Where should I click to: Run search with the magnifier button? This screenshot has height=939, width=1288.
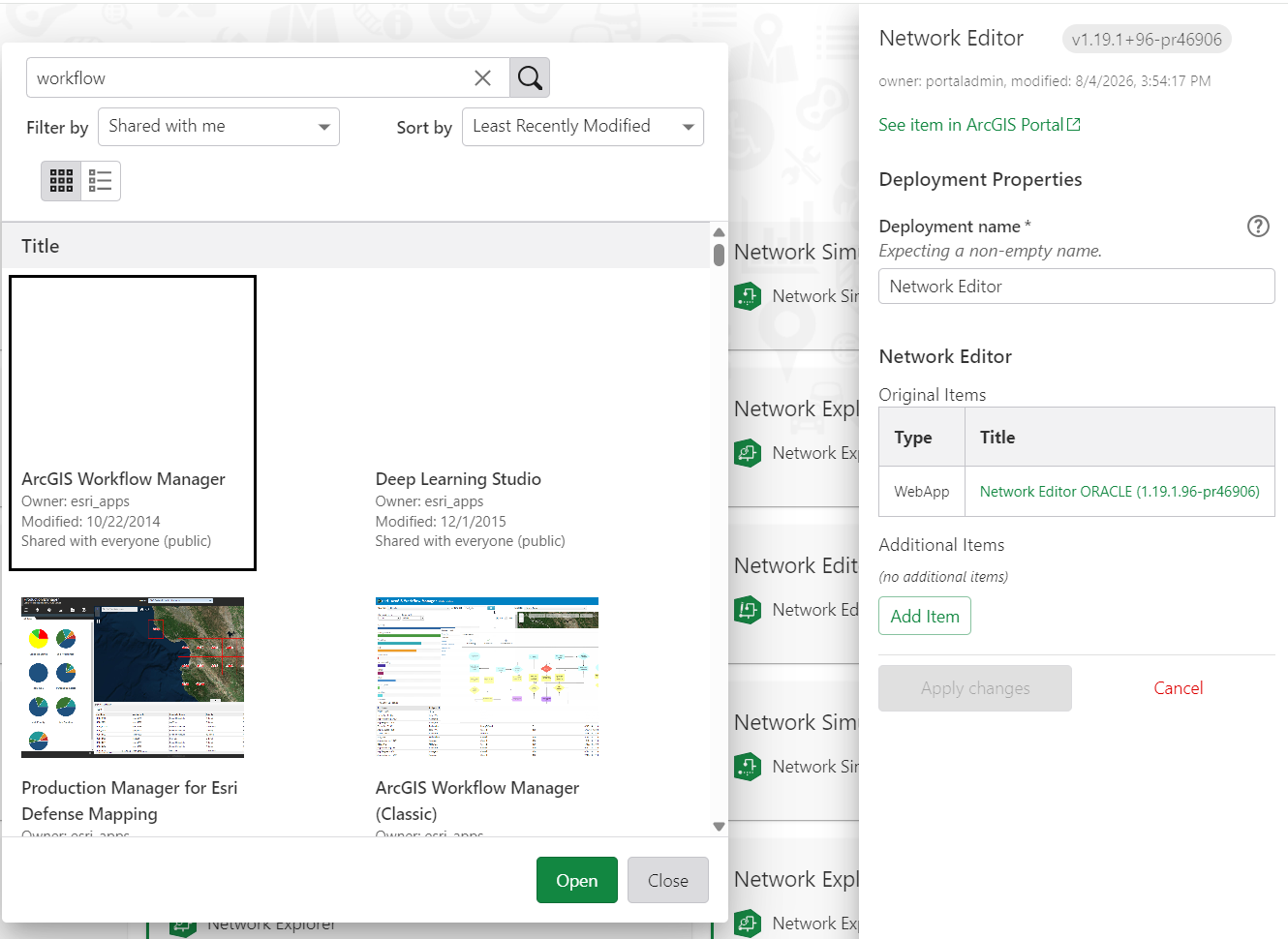(530, 77)
